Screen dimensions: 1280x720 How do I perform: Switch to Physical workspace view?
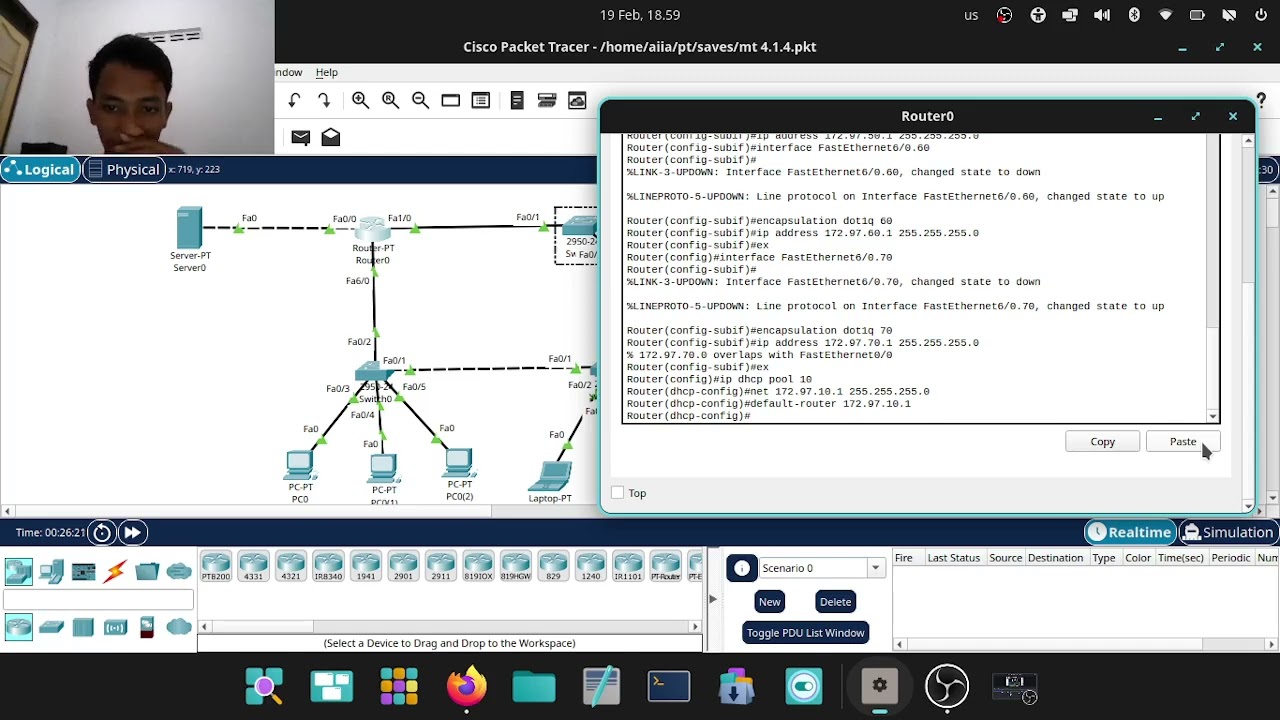click(x=123, y=169)
